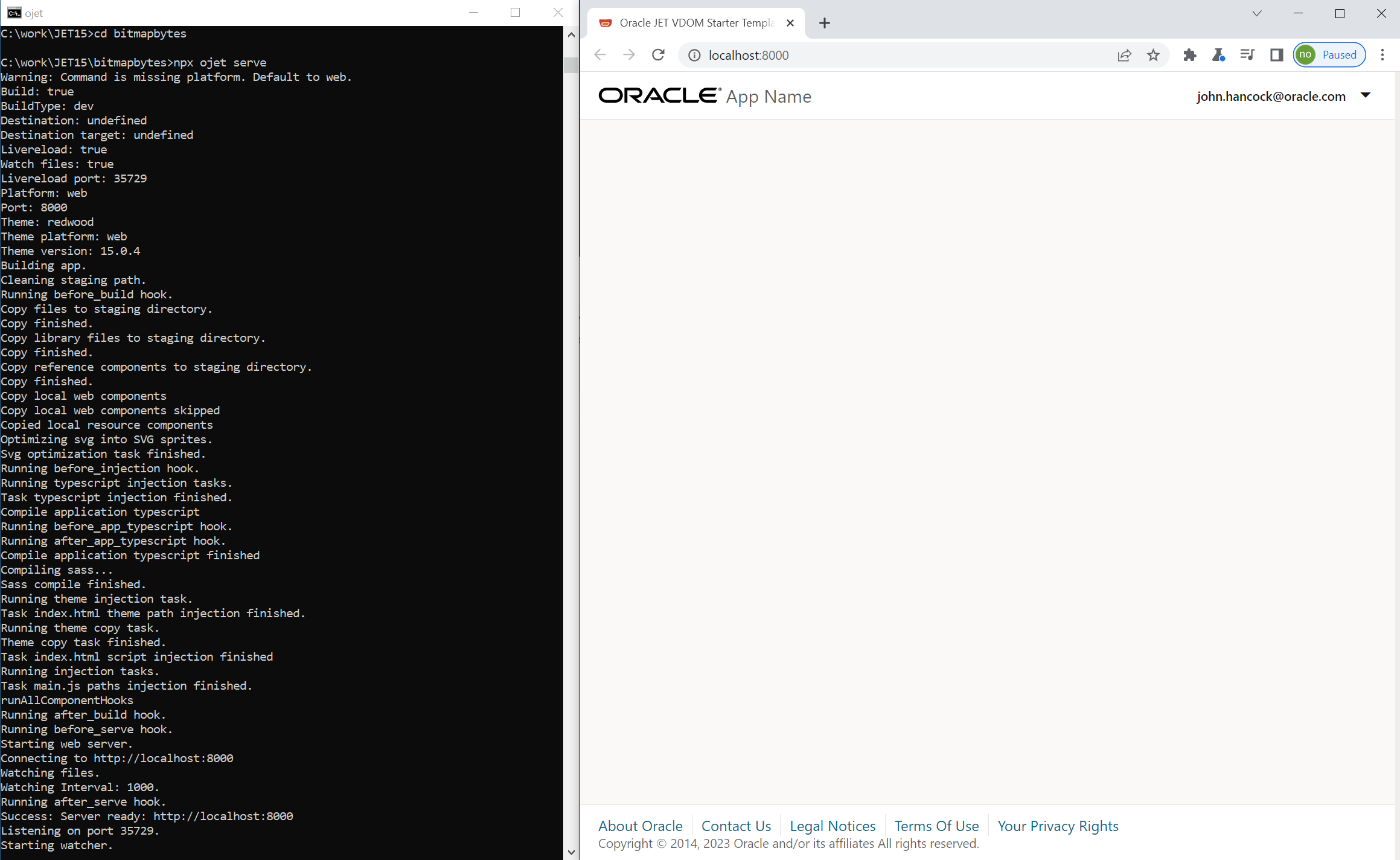Click the browser reload page icon
Screen dimensions: 1400x860
pyautogui.click(x=658, y=55)
